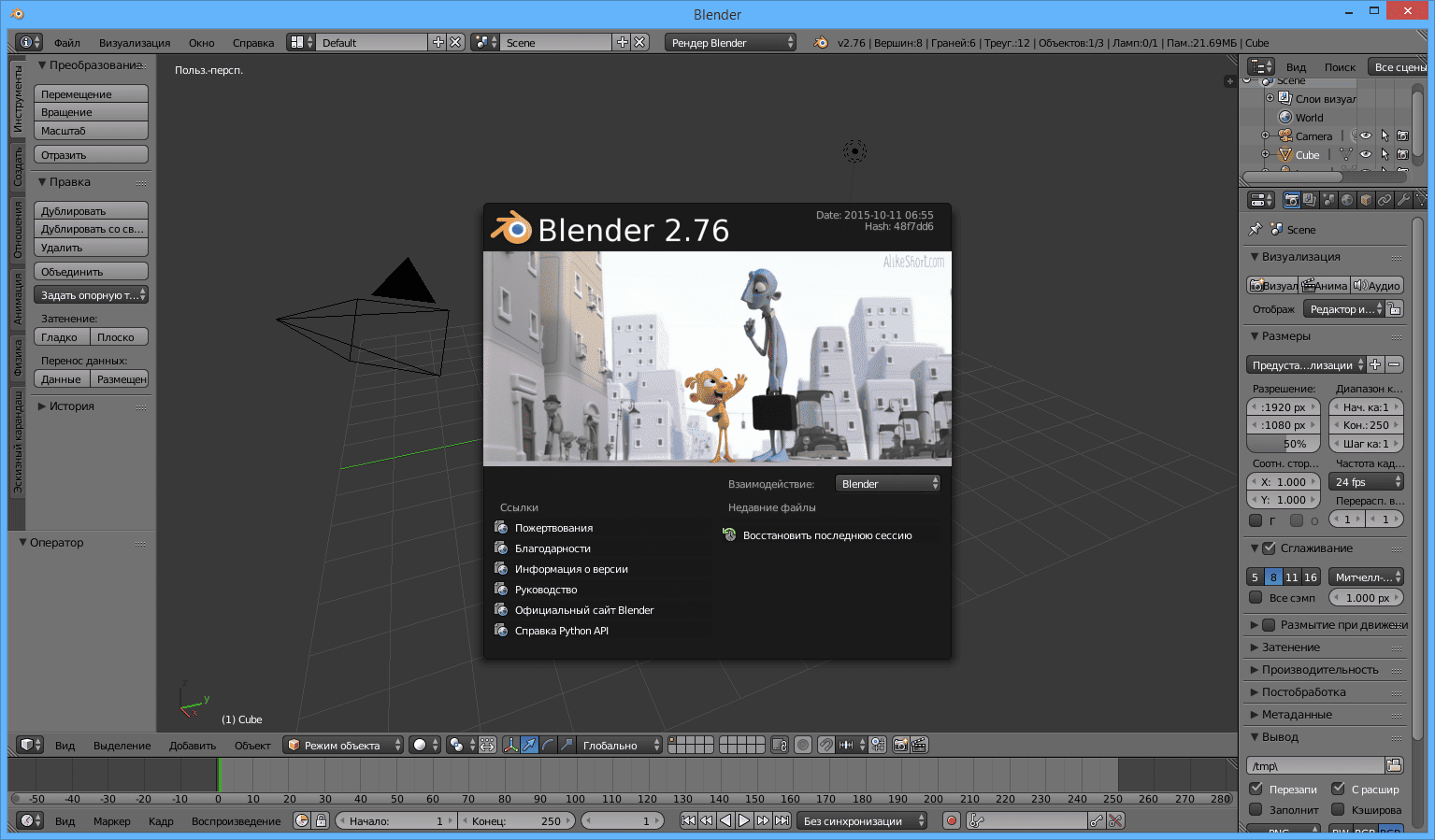The image size is (1435, 840).
Task: Toggle Camera renderability camera icon in outliner
Action: [1402, 135]
